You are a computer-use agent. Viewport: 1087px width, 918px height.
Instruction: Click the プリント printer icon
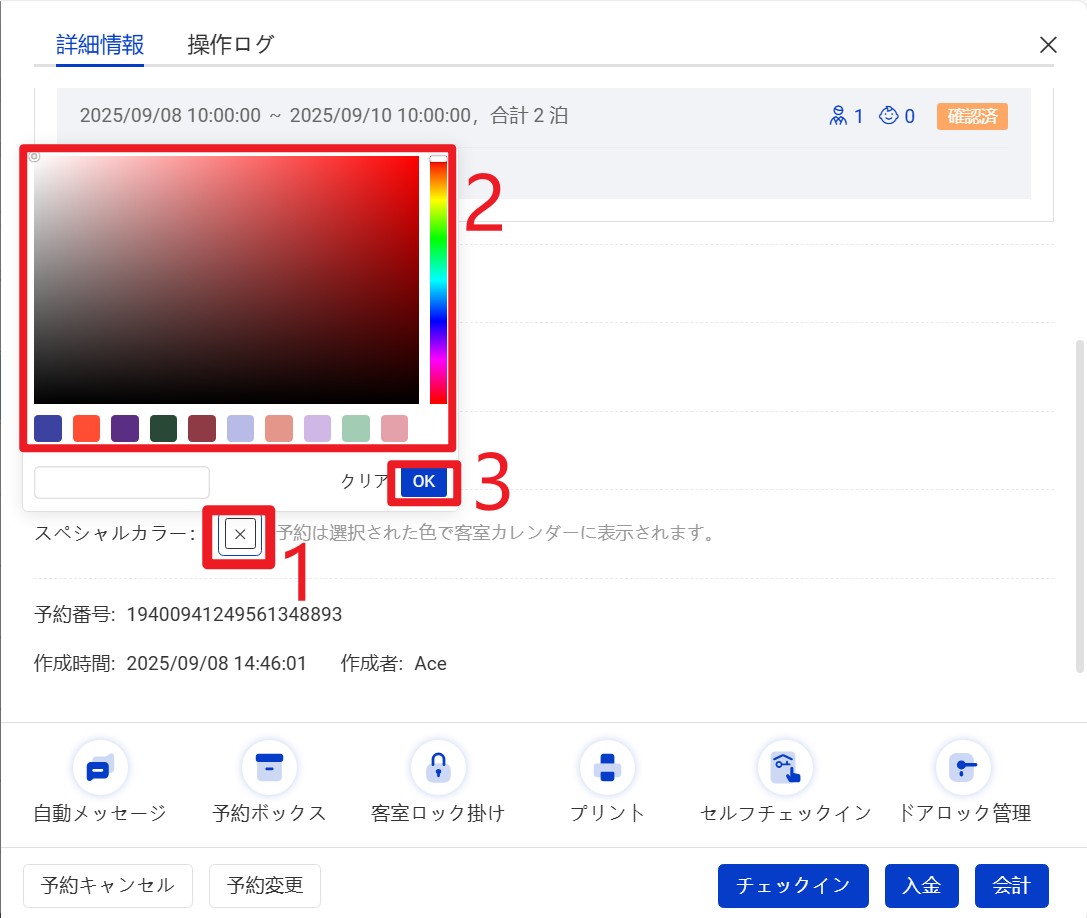coord(607,768)
